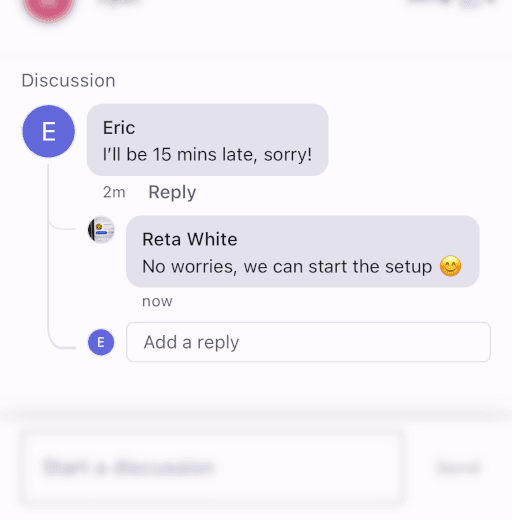Click the thread connector line below Eric's avatar
The image size is (512, 520).
pos(48,253)
